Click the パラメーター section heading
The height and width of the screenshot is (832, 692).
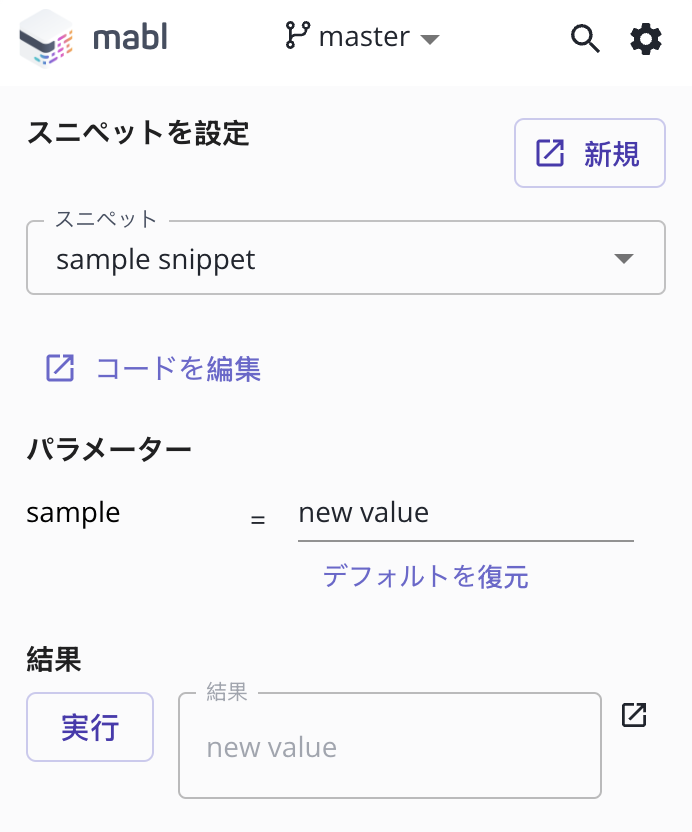109,449
